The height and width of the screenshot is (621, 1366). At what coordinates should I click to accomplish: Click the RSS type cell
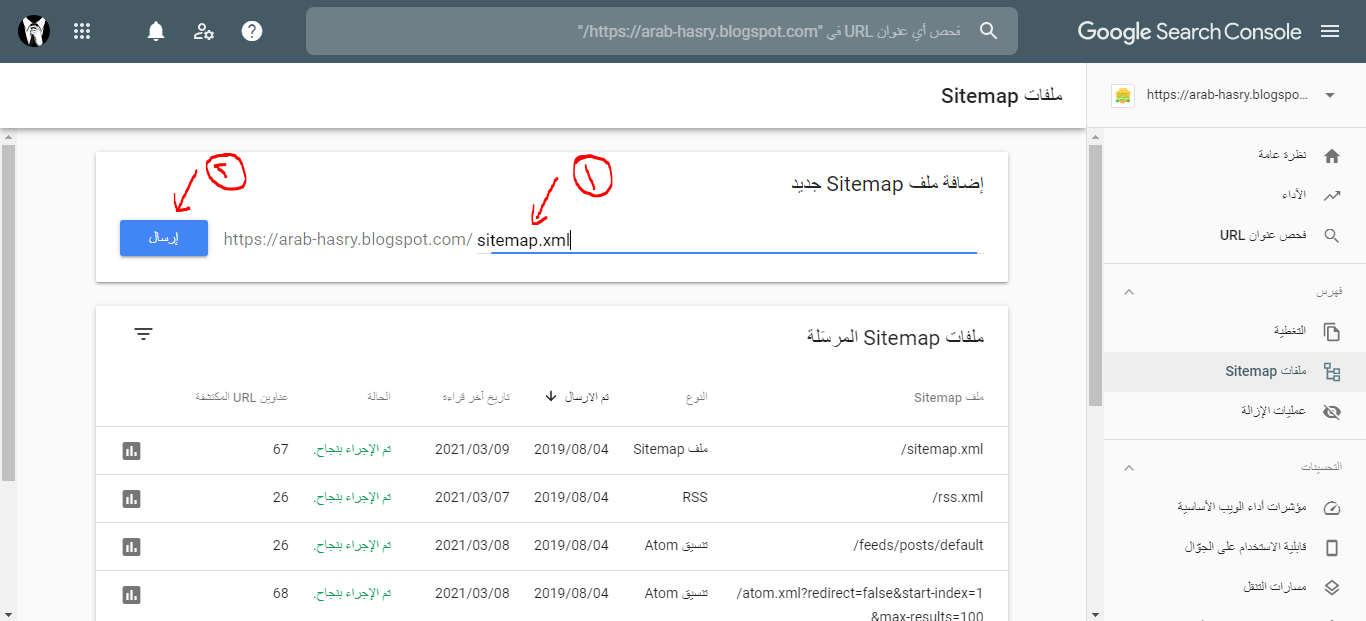(695, 498)
